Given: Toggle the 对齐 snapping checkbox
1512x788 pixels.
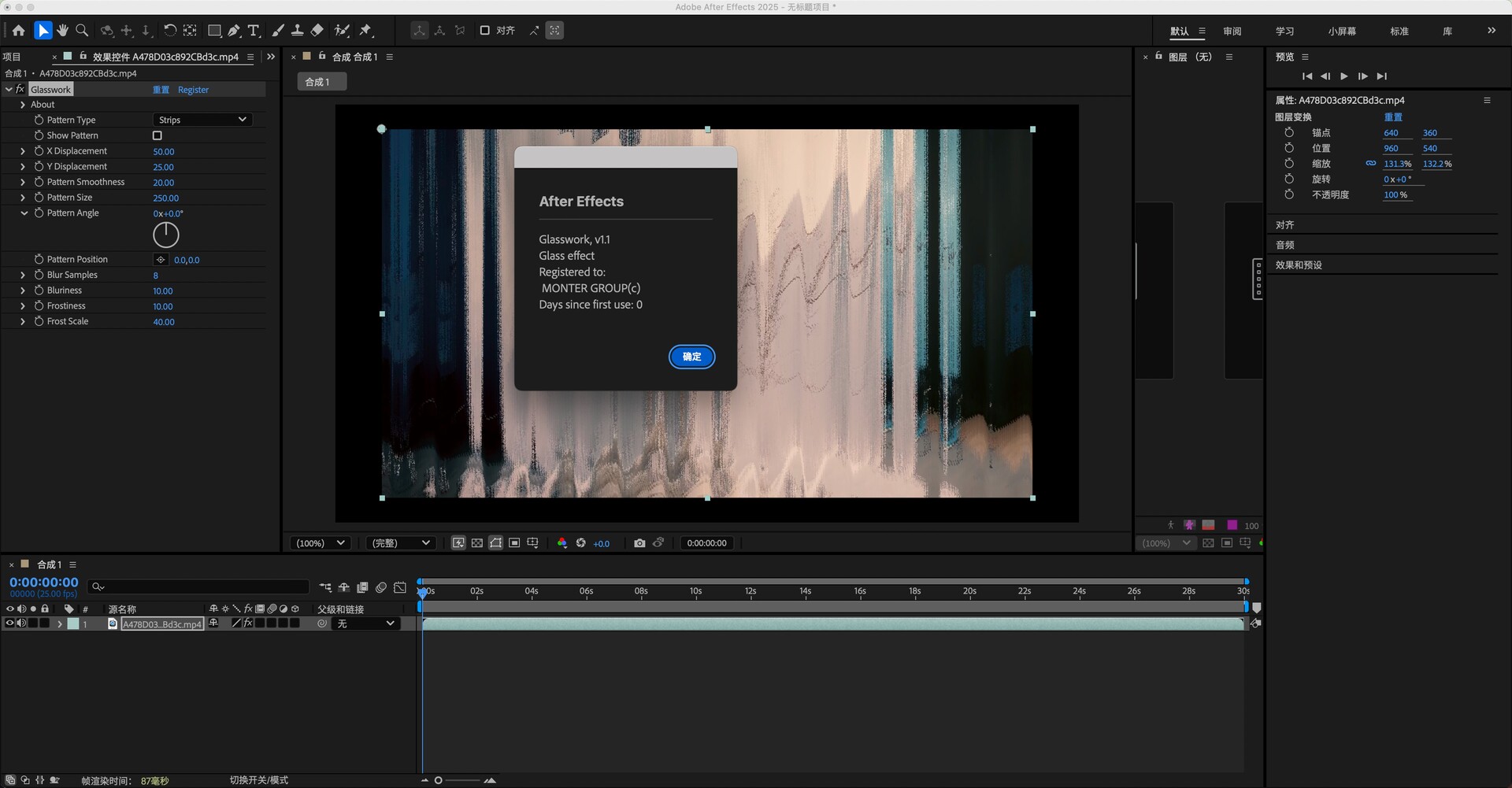Looking at the screenshot, I should pyautogui.click(x=485, y=31).
